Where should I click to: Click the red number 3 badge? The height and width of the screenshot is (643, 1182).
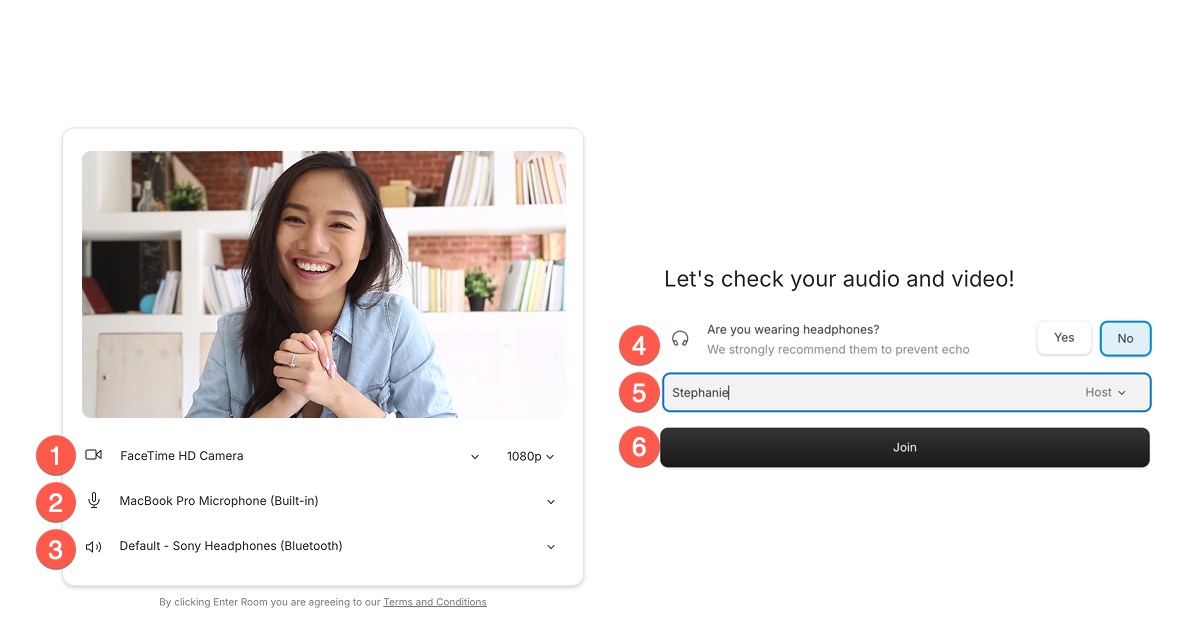click(56, 549)
